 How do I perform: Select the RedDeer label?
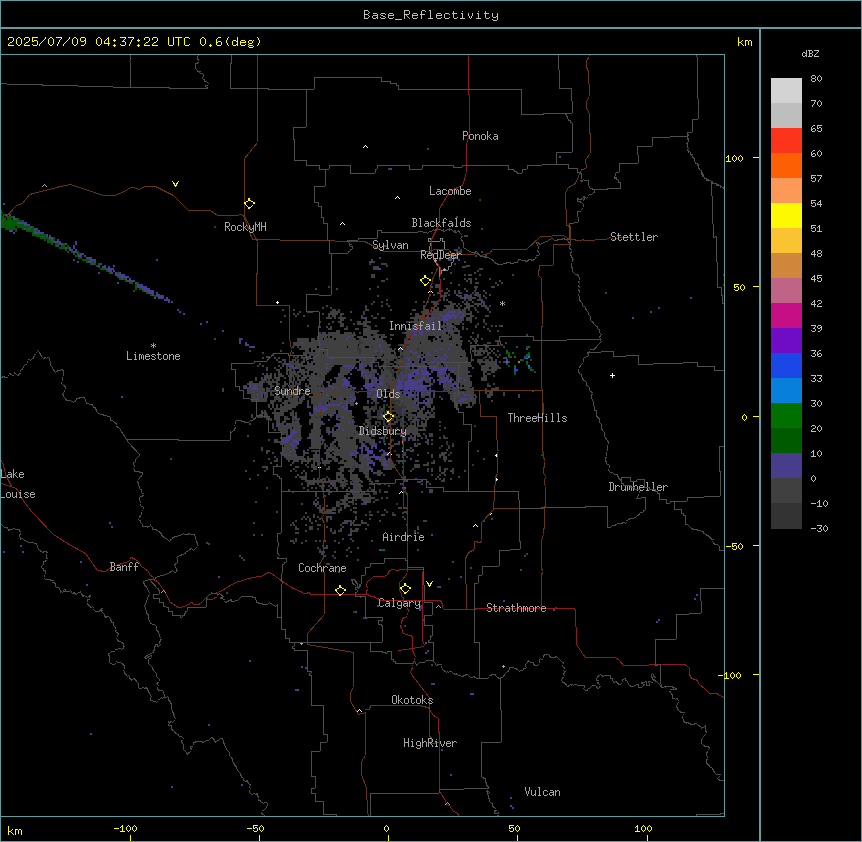[440, 255]
